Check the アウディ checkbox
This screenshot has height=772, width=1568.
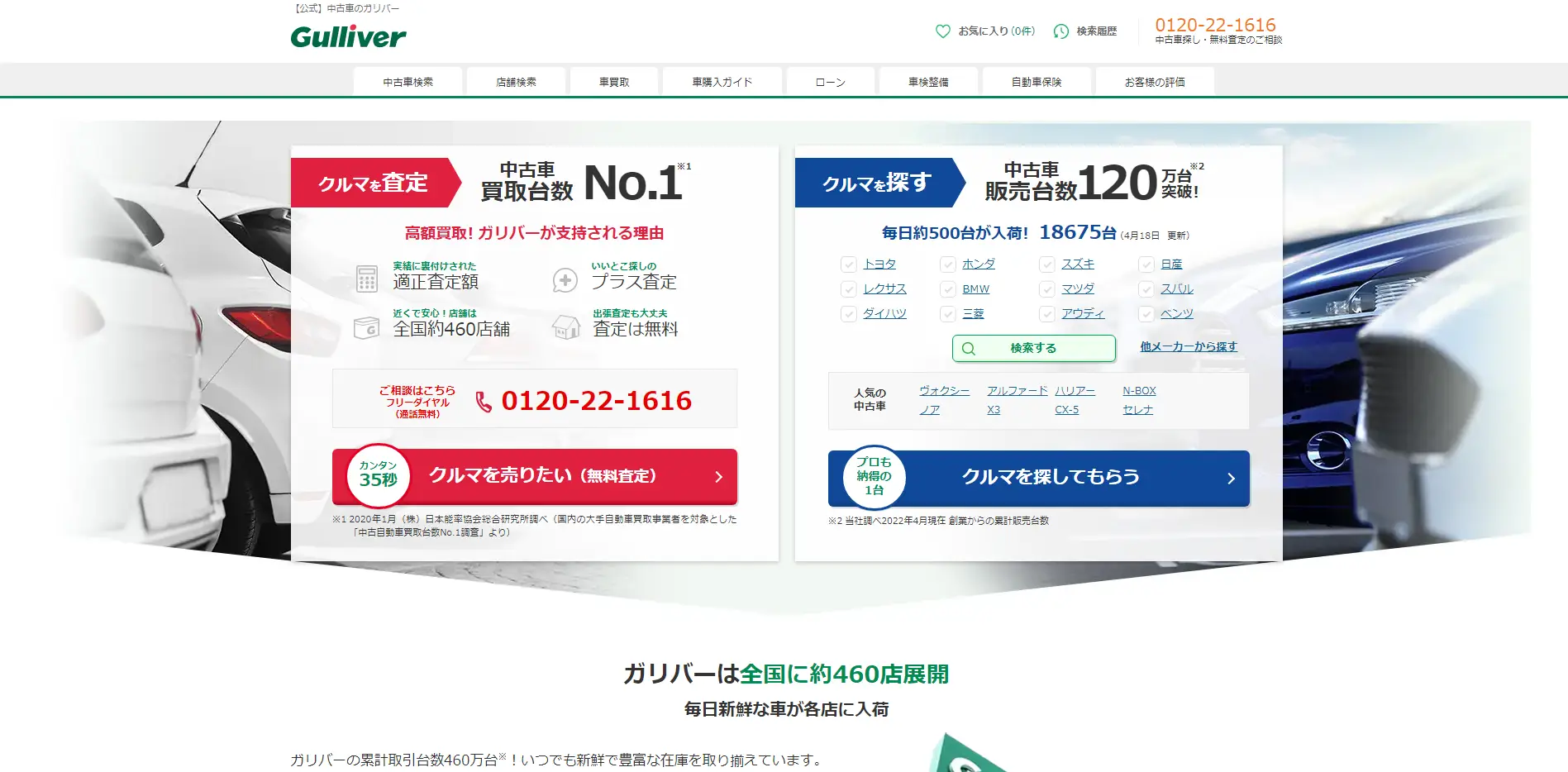[x=1046, y=314]
